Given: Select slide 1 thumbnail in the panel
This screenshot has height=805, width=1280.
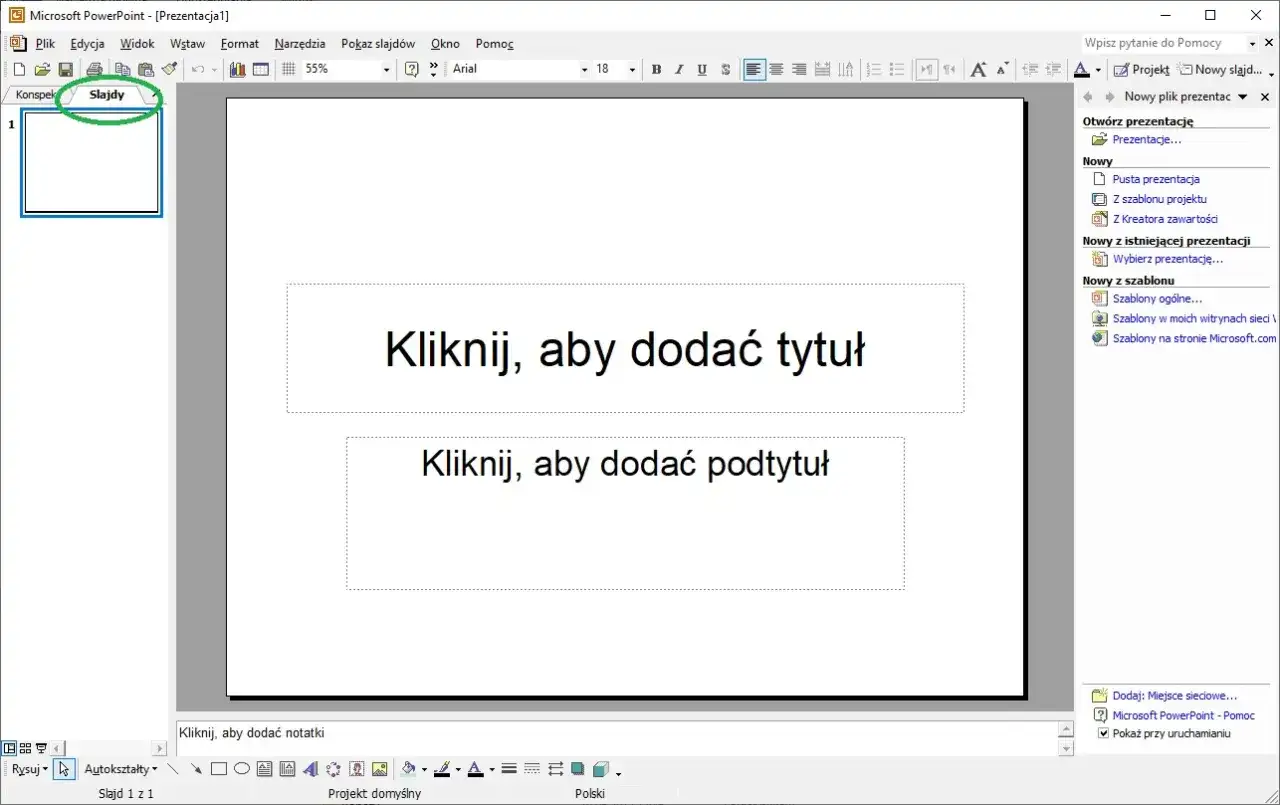Looking at the screenshot, I should (91, 163).
